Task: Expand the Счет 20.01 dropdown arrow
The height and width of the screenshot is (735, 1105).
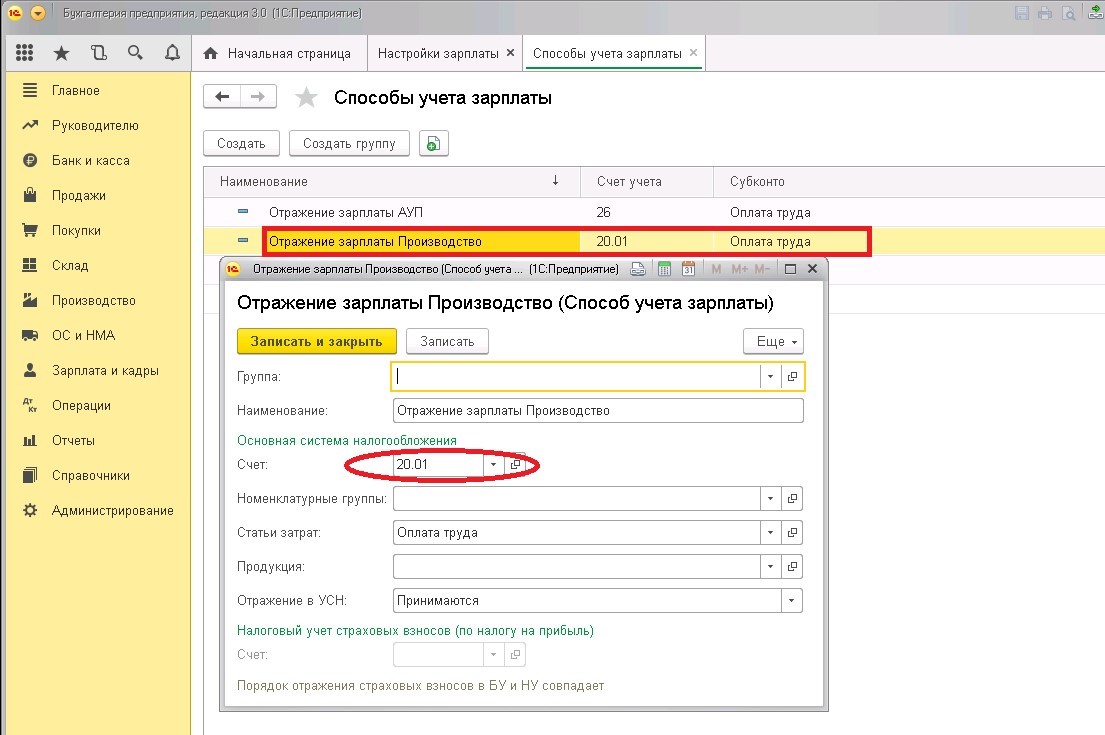Action: coord(493,464)
